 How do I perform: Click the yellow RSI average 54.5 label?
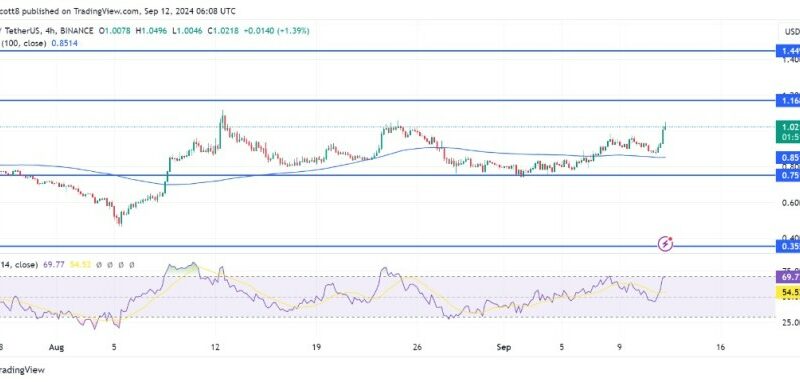787,293
